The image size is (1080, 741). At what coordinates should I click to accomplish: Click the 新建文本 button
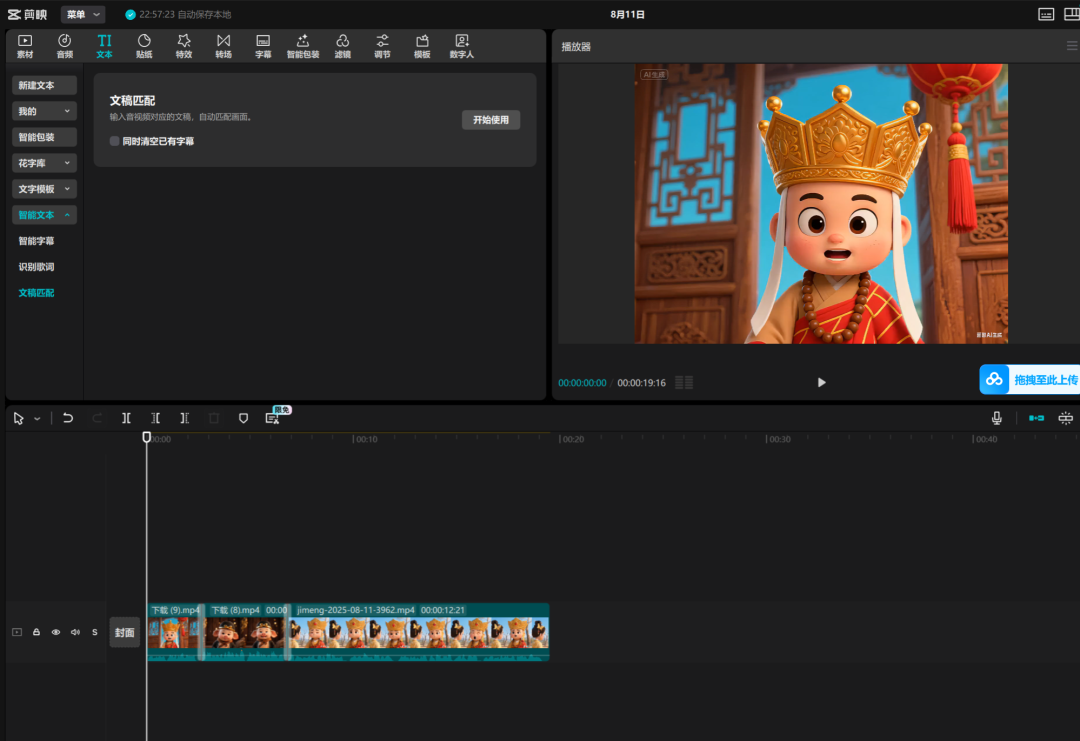tap(44, 85)
